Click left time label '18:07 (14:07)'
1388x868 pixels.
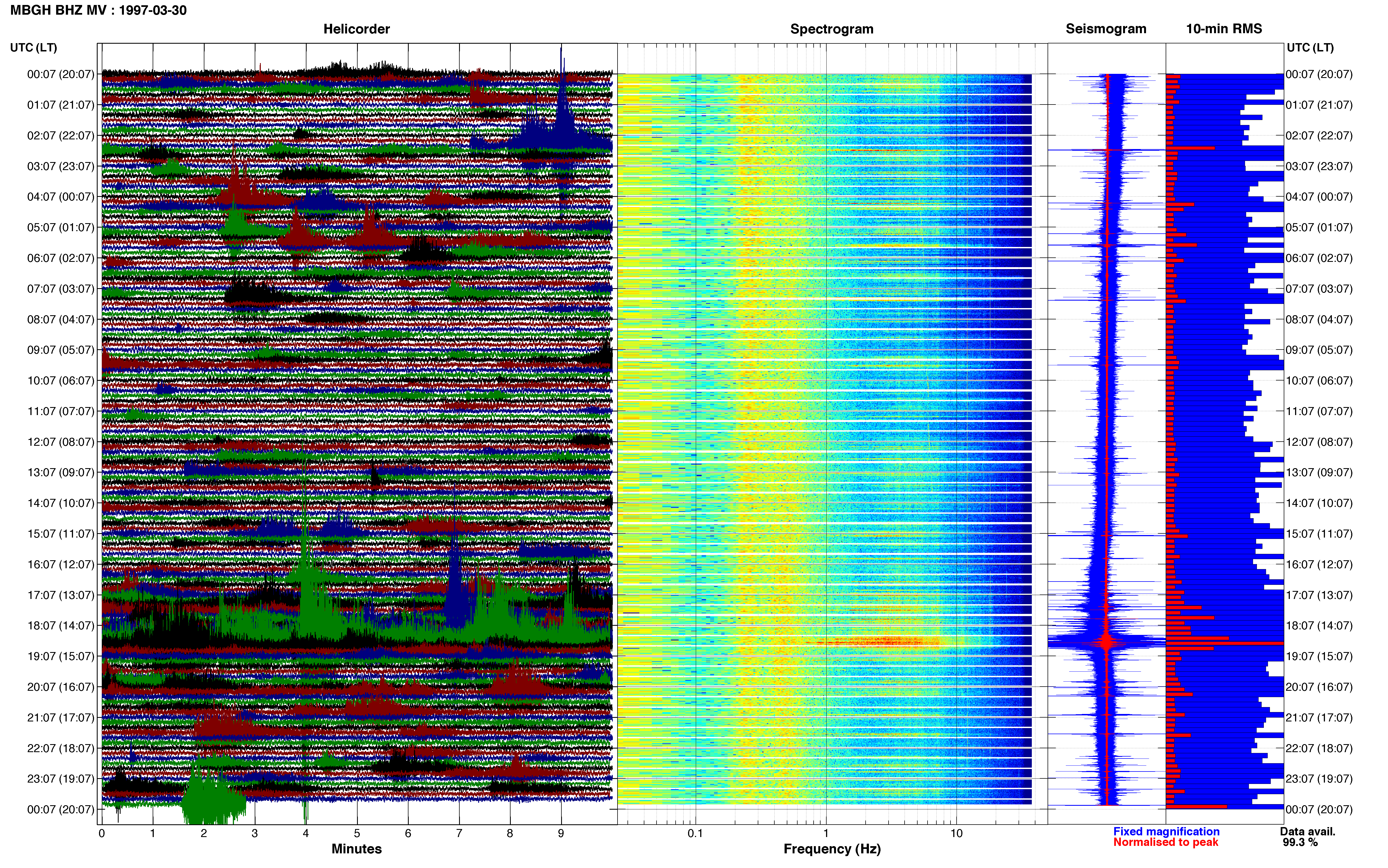pyautogui.click(x=60, y=626)
